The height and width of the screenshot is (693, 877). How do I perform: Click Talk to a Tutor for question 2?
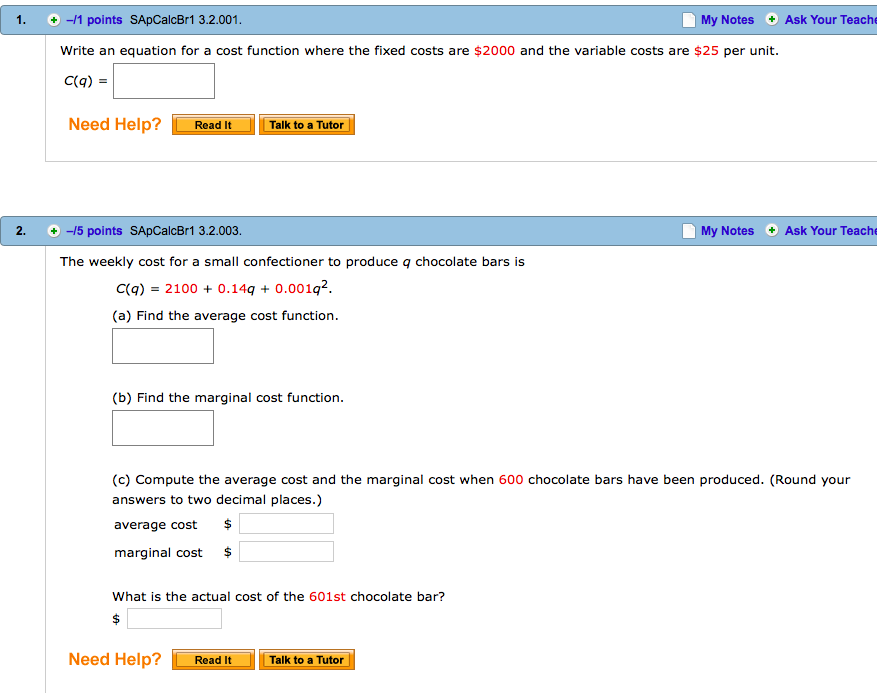tap(307, 659)
